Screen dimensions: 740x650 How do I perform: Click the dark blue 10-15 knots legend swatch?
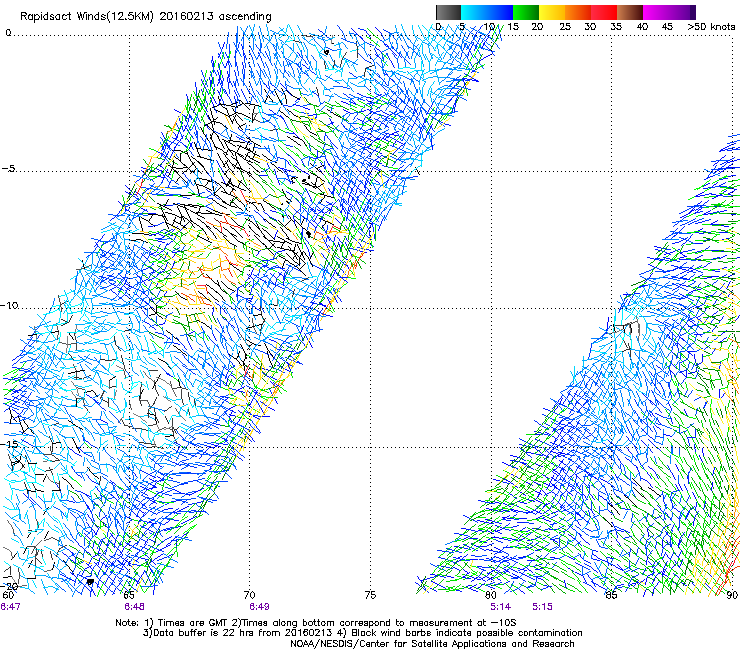click(500, 12)
